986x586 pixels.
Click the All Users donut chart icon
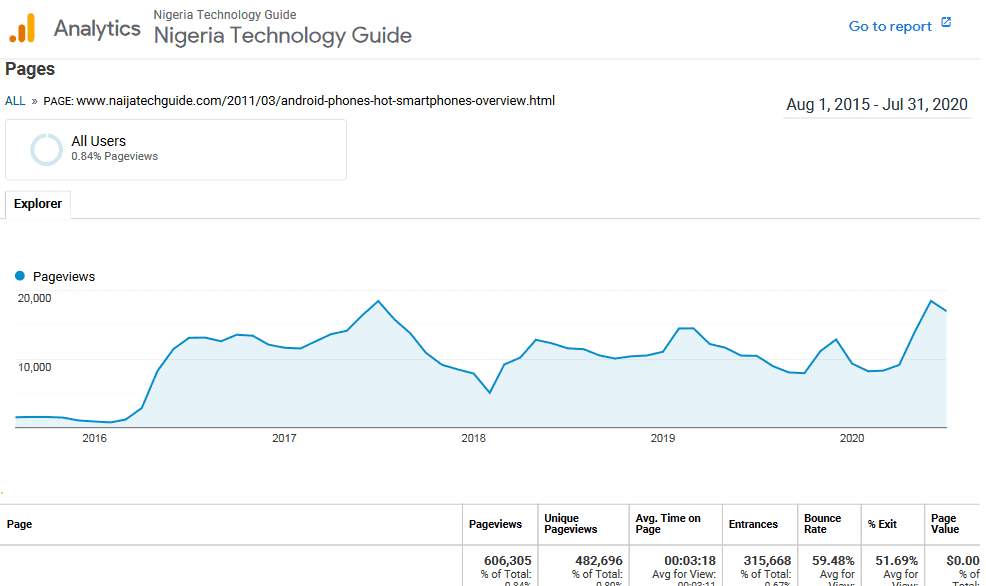coord(47,150)
